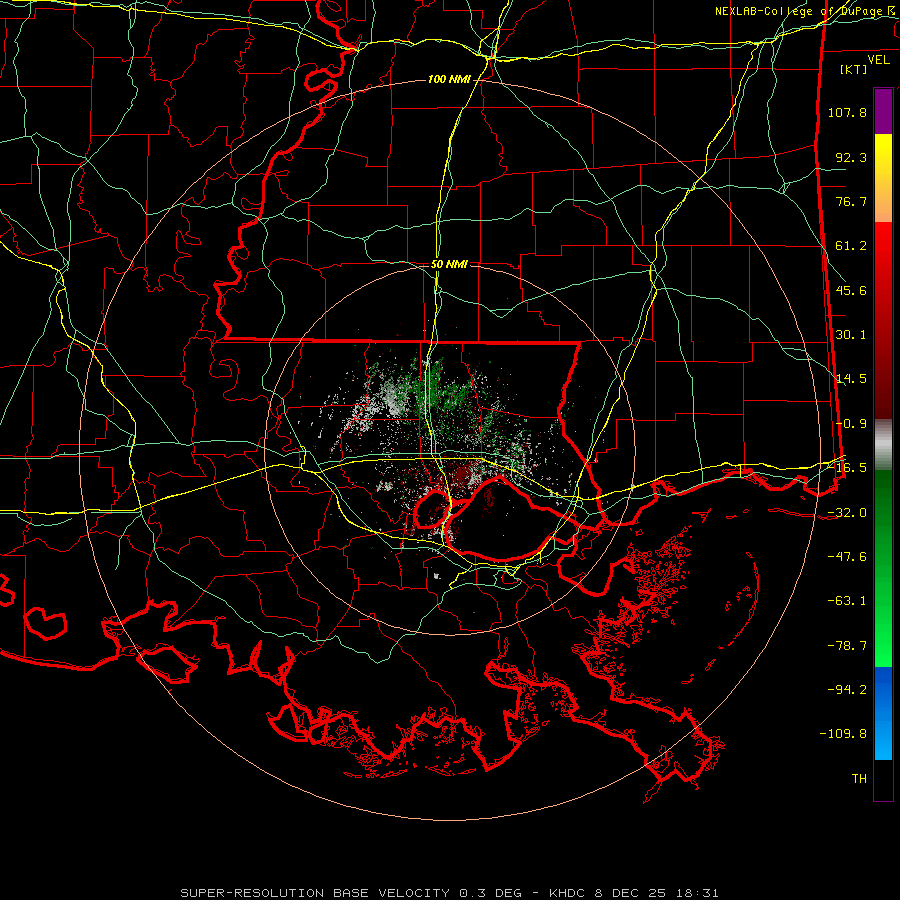Click the TH legend label

(859, 779)
